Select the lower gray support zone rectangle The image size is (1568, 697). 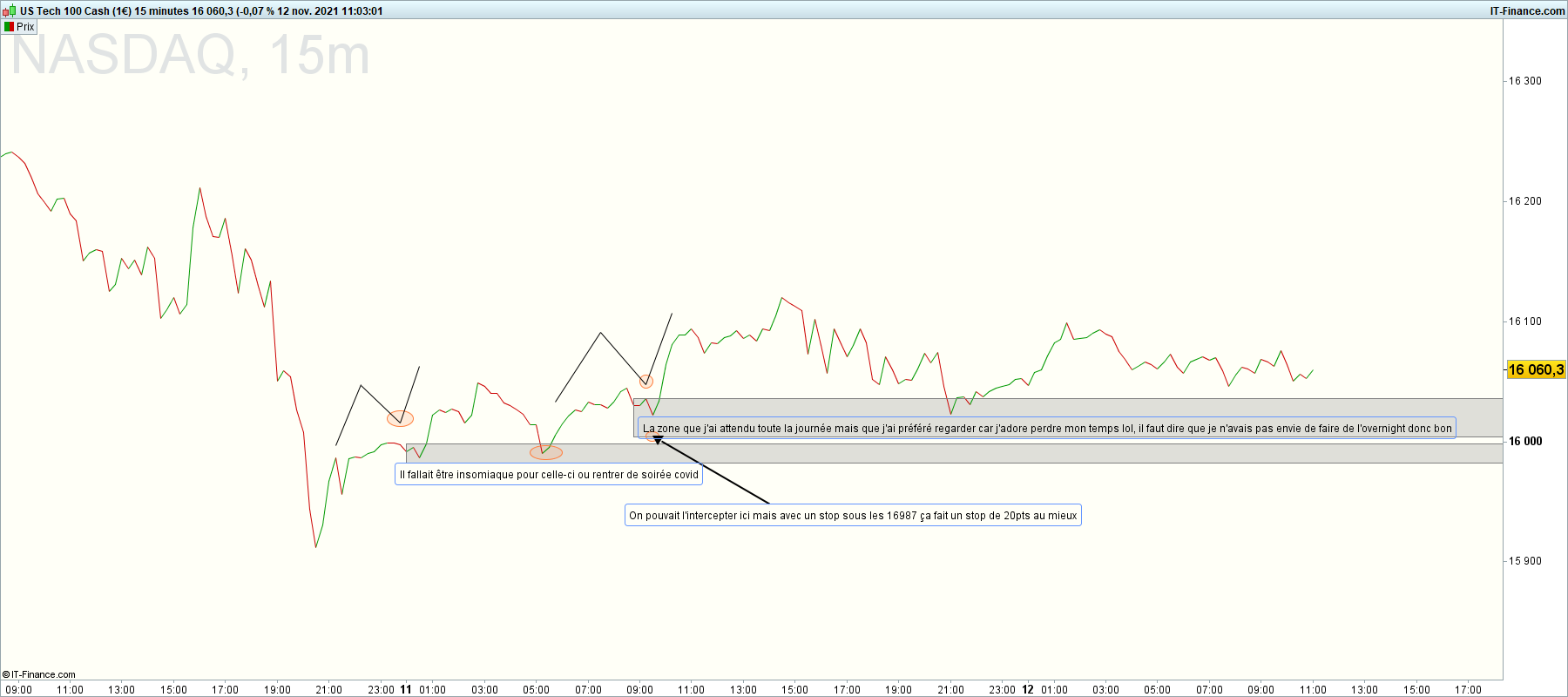[x=955, y=453]
